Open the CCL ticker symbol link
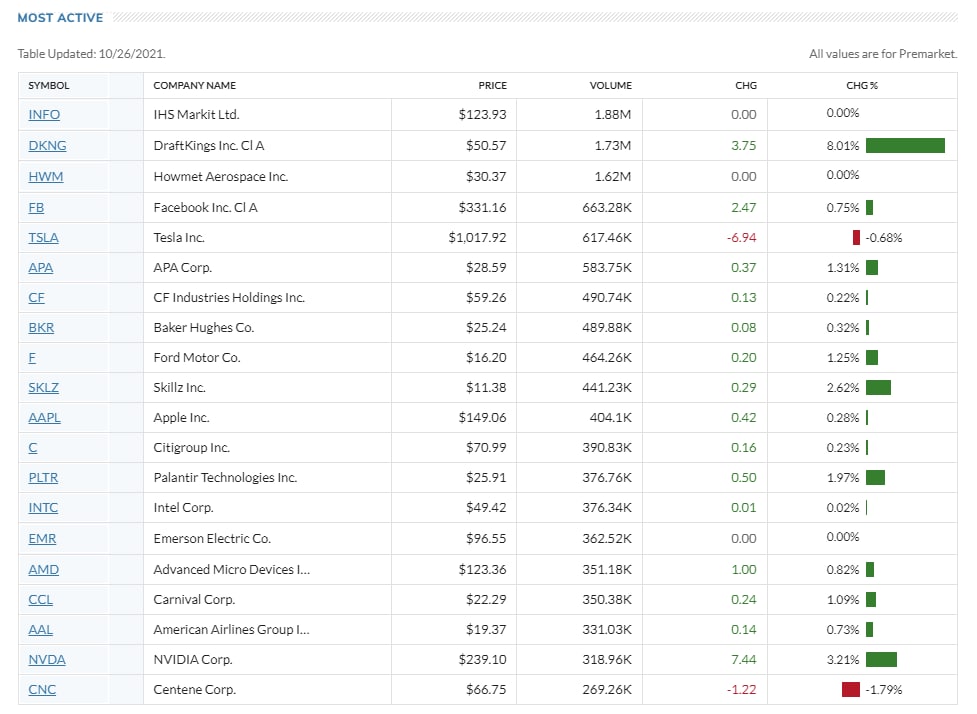This screenshot has width=977, height=714. (x=41, y=599)
